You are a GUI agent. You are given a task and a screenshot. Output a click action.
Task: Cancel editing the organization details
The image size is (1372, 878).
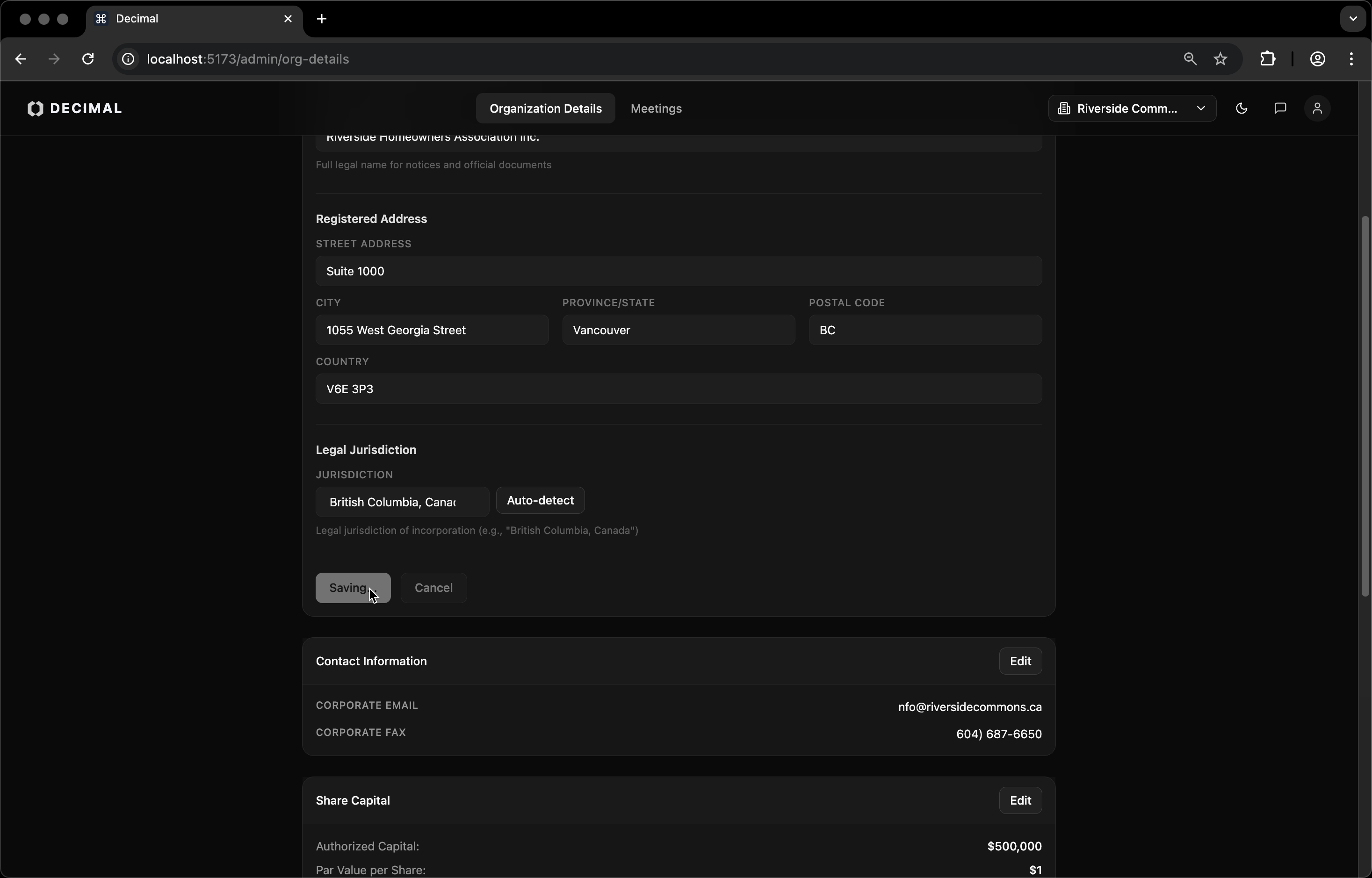click(x=433, y=588)
